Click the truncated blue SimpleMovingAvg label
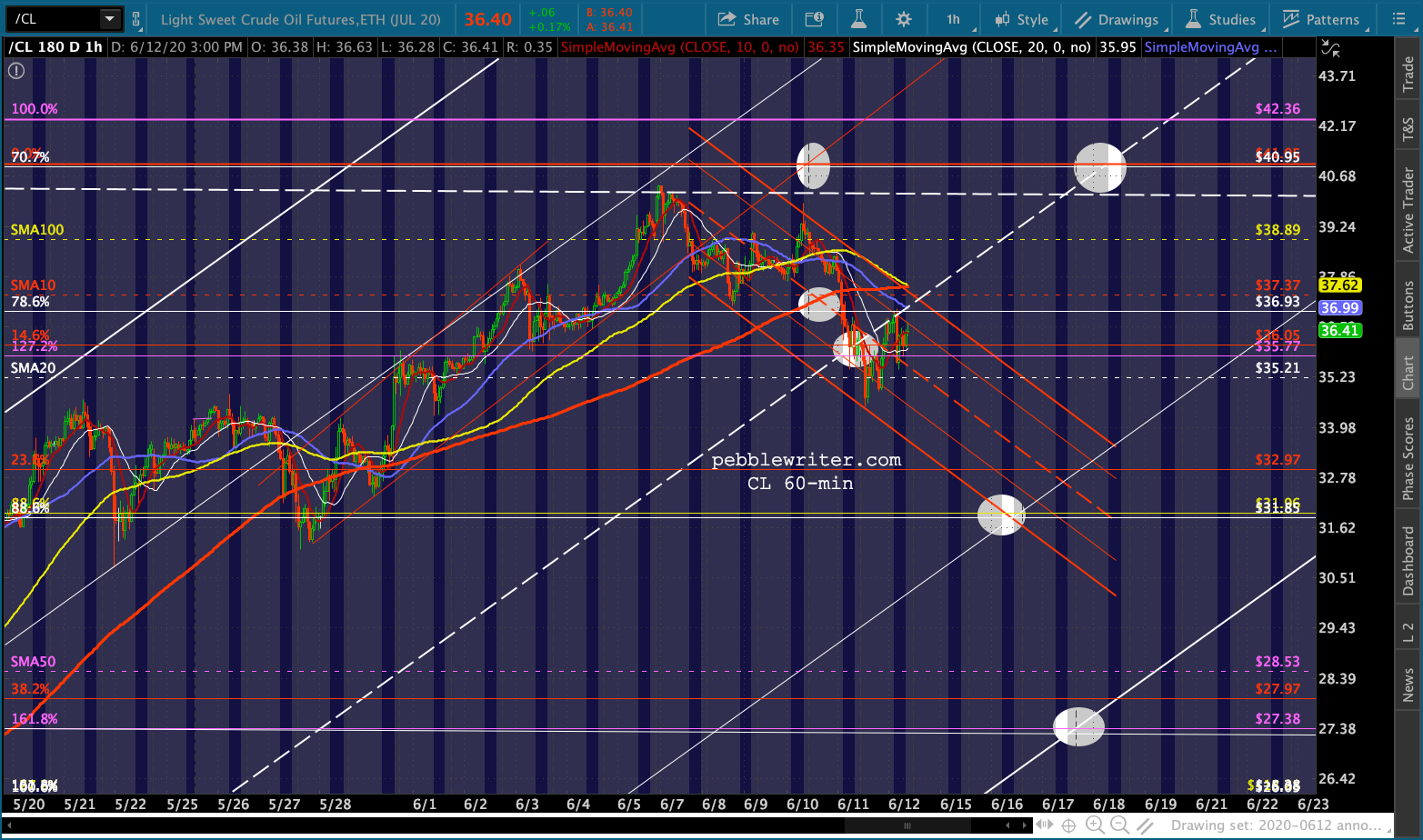The height and width of the screenshot is (840, 1423). pyautogui.click(x=1210, y=47)
